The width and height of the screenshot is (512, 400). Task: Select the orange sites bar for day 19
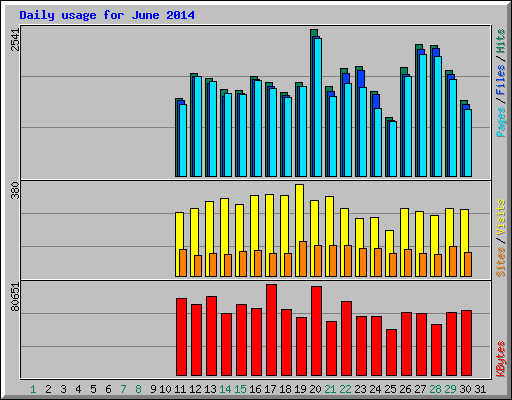point(303,259)
